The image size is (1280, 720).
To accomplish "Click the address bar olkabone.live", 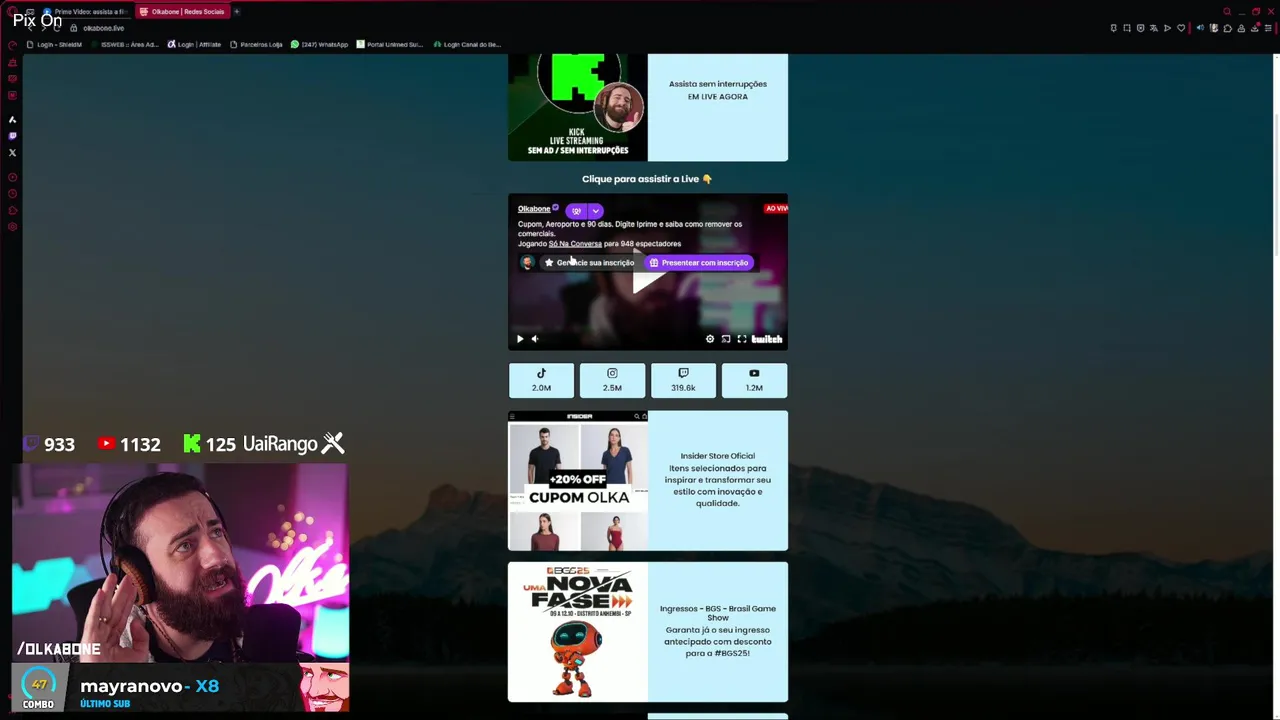I will tap(103, 28).
